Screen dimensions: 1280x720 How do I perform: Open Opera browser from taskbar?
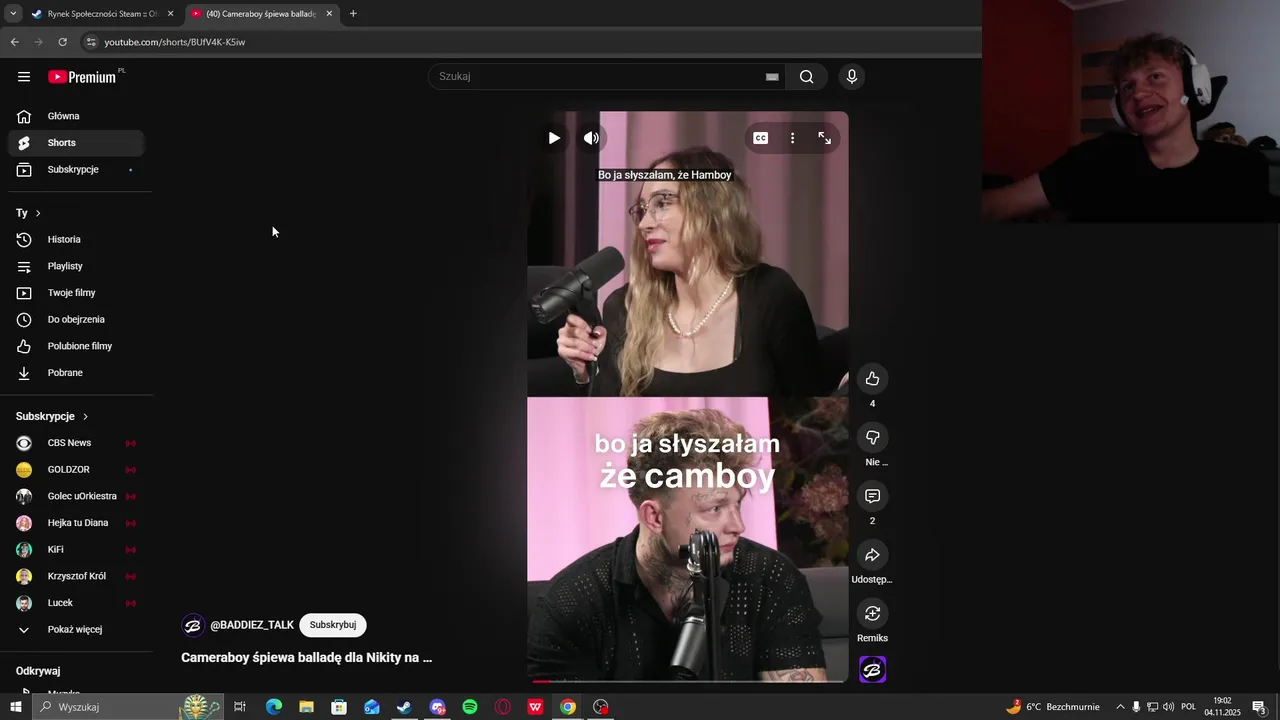pyautogui.click(x=503, y=707)
